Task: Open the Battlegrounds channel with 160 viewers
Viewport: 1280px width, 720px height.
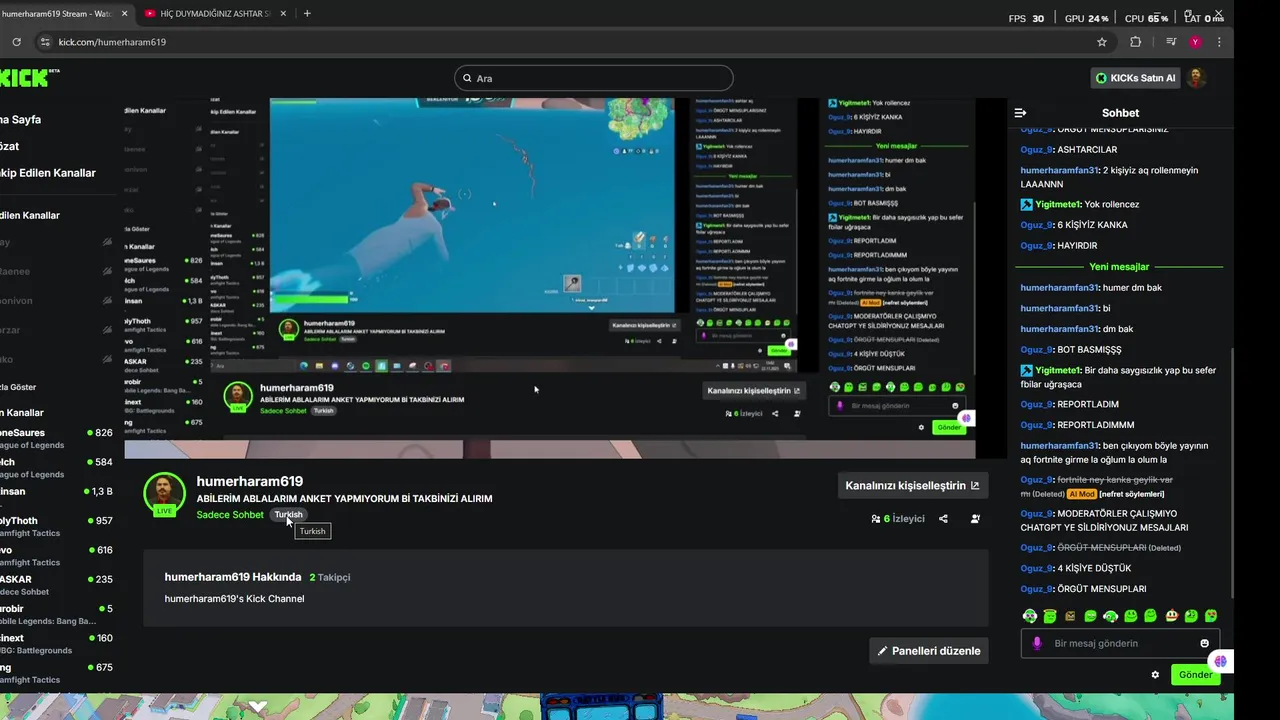Action: (x=56, y=644)
